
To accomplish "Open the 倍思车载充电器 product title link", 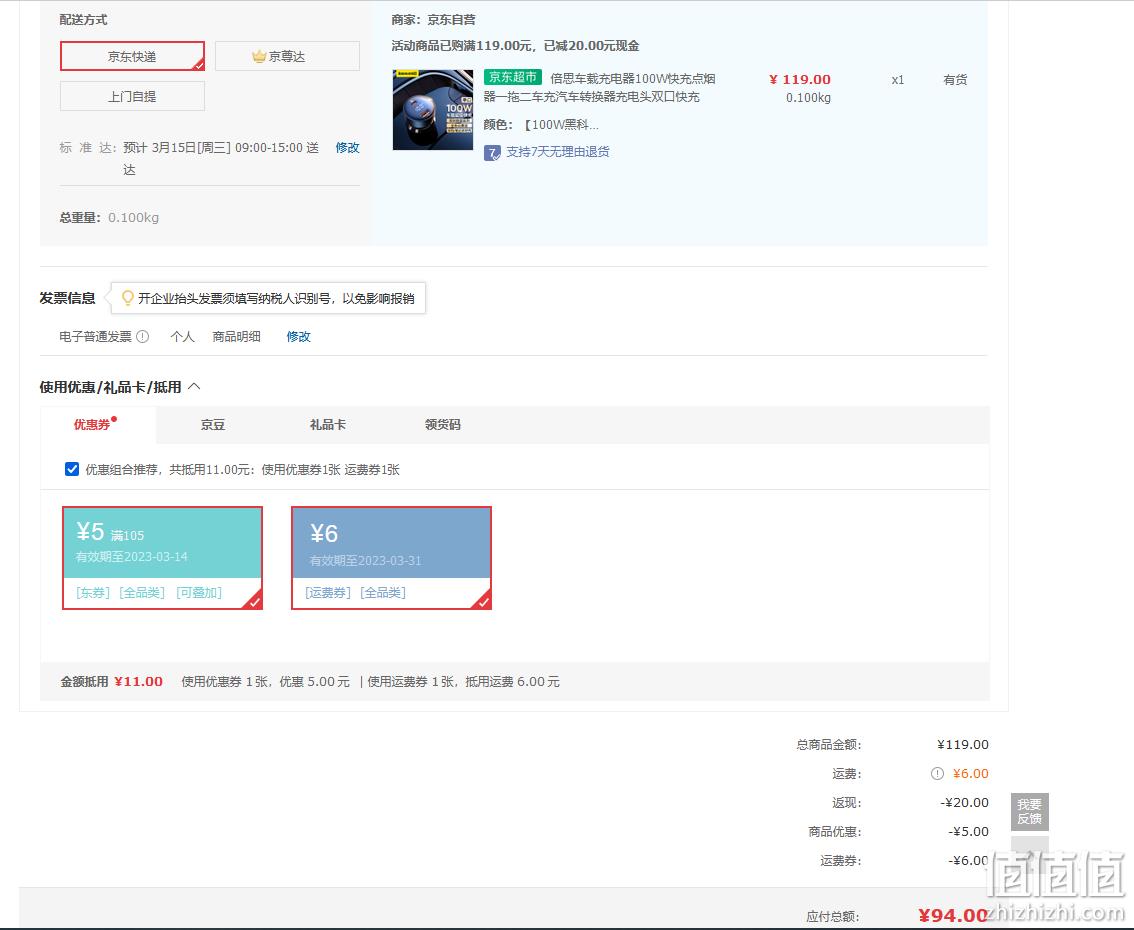I will [x=600, y=88].
